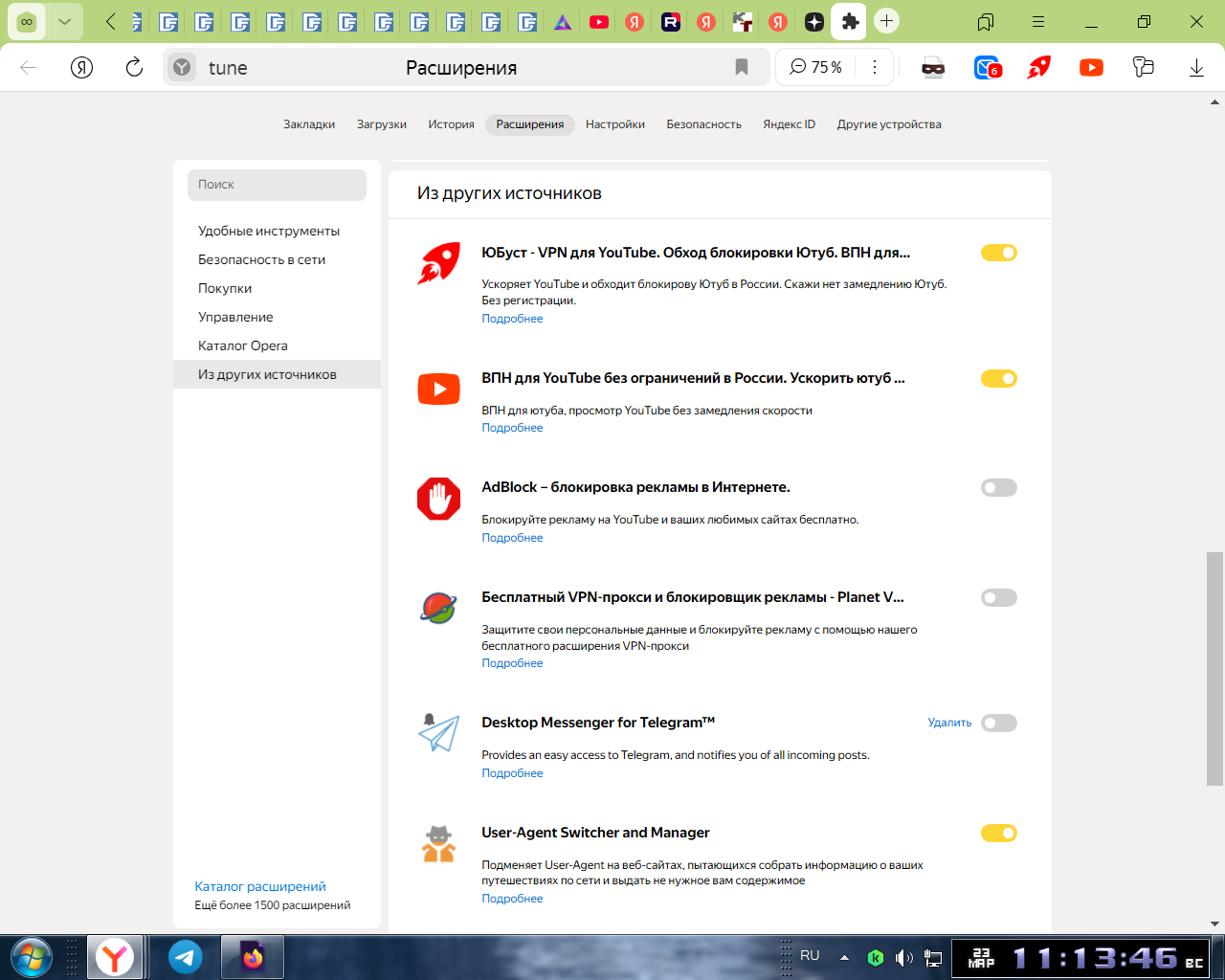The image size is (1225, 980).
Task: Show hidden tray icons arrow
Action: click(844, 956)
